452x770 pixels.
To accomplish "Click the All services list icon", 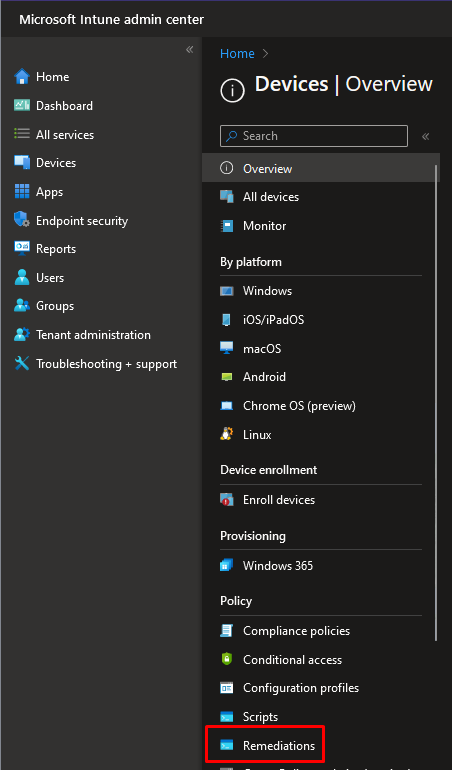I will tap(22, 134).
